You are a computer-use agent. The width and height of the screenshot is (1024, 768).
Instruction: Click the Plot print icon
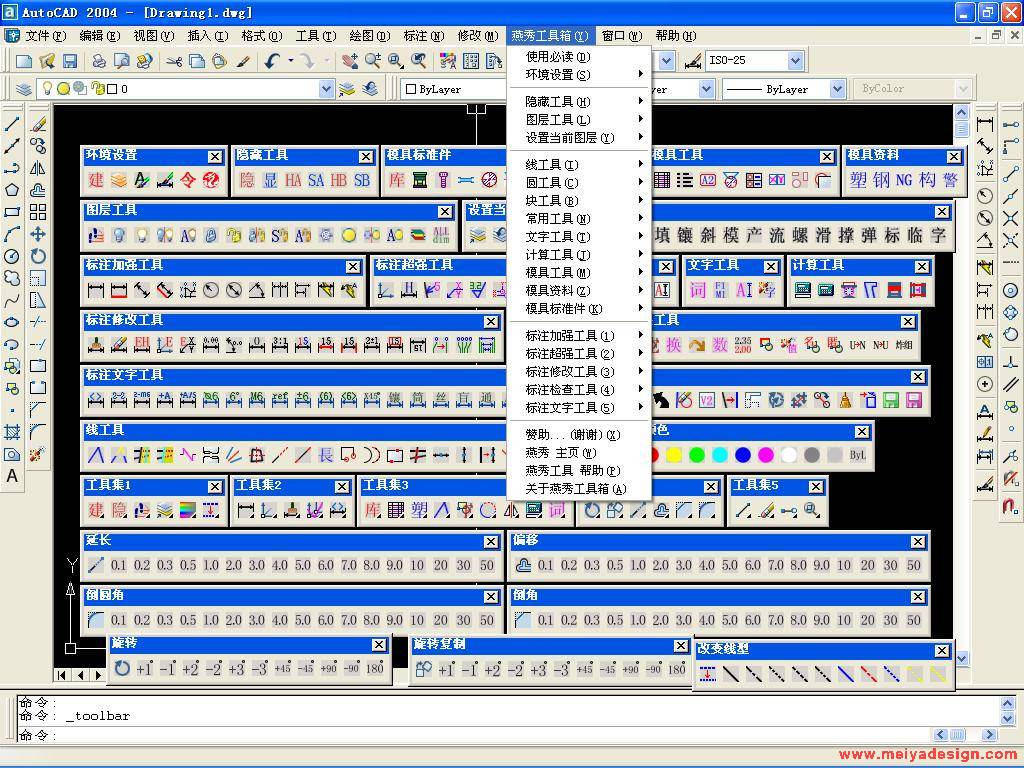[99, 61]
